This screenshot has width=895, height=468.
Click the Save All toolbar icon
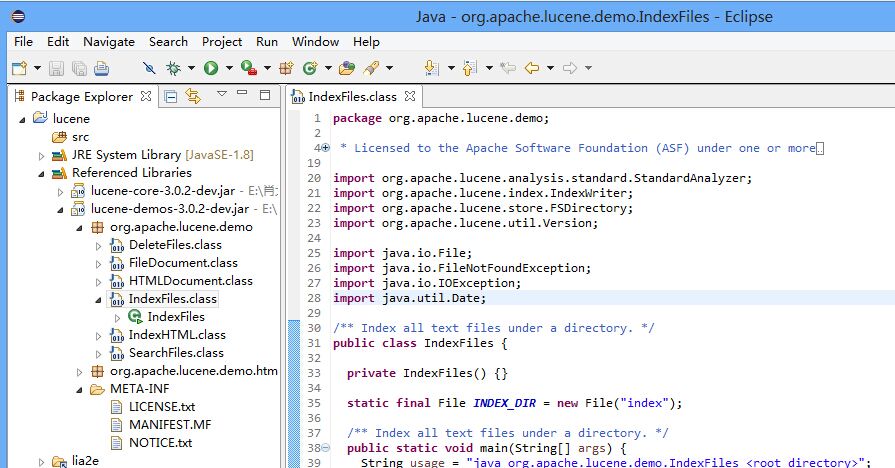[79, 68]
